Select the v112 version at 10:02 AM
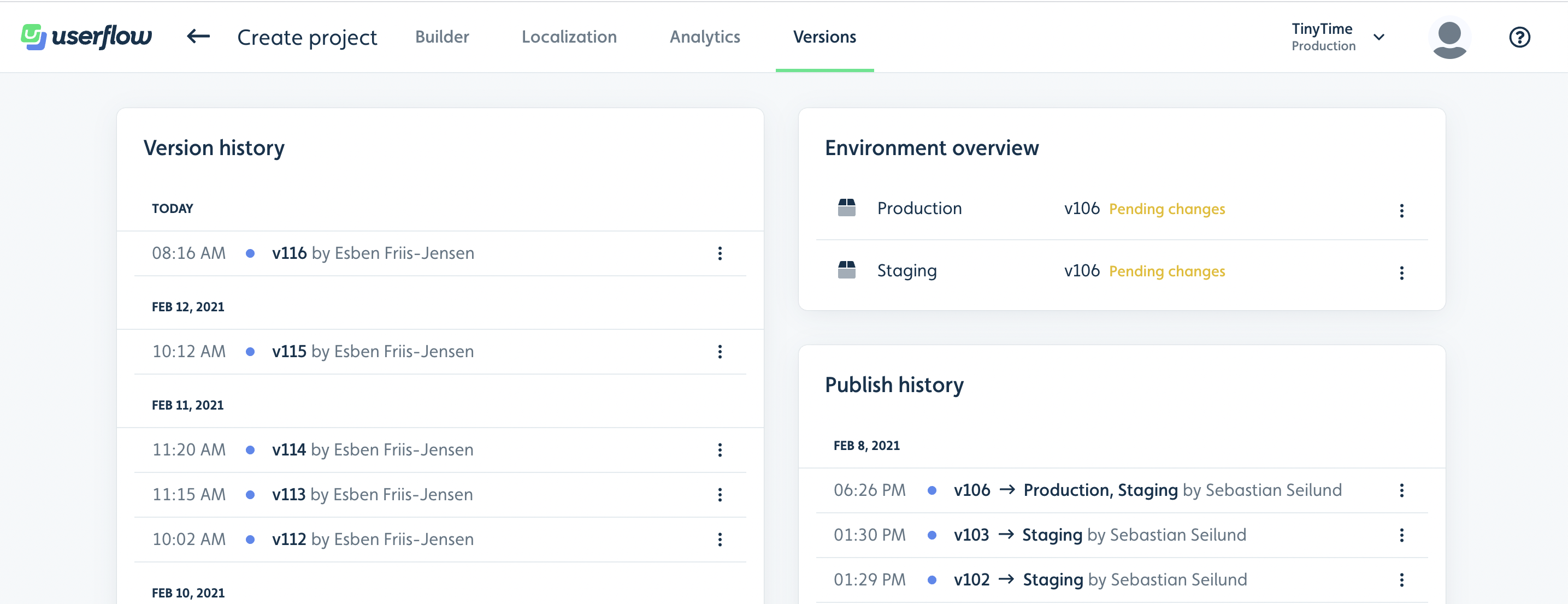The image size is (1568, 604). (x=440, y=540)
